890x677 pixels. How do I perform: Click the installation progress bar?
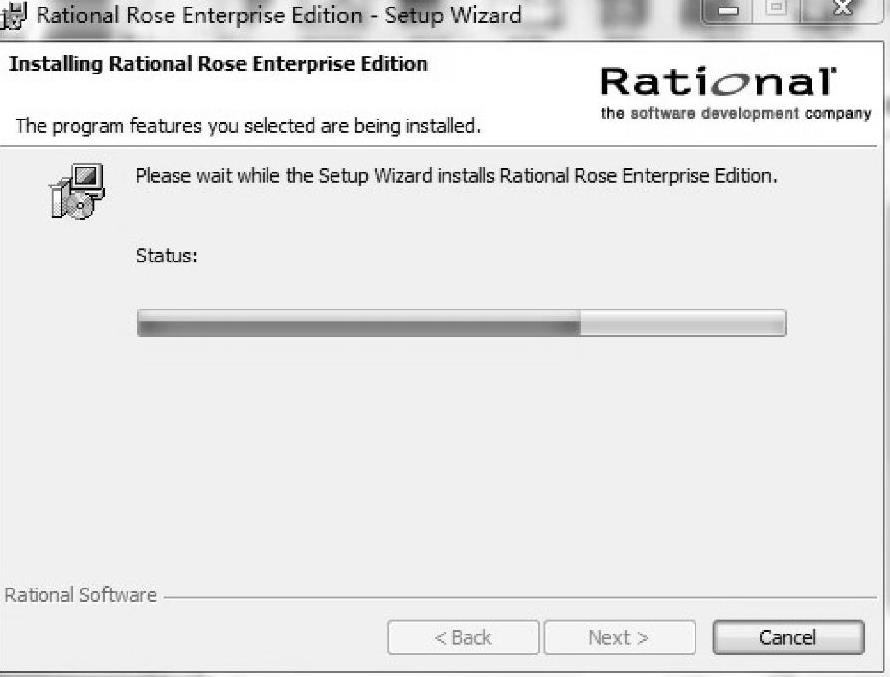461,323
